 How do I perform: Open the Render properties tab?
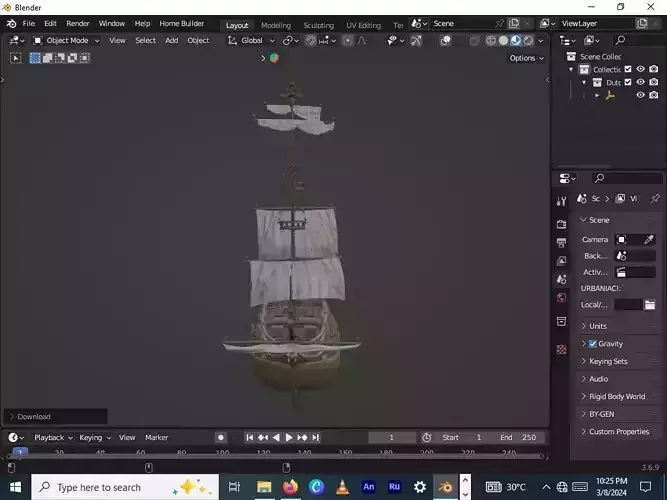coord(562,224)
